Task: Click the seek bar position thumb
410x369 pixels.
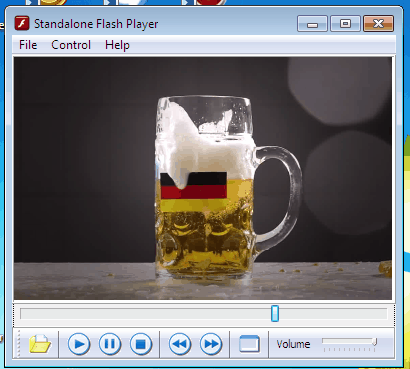Action: [x=275, y=313]
